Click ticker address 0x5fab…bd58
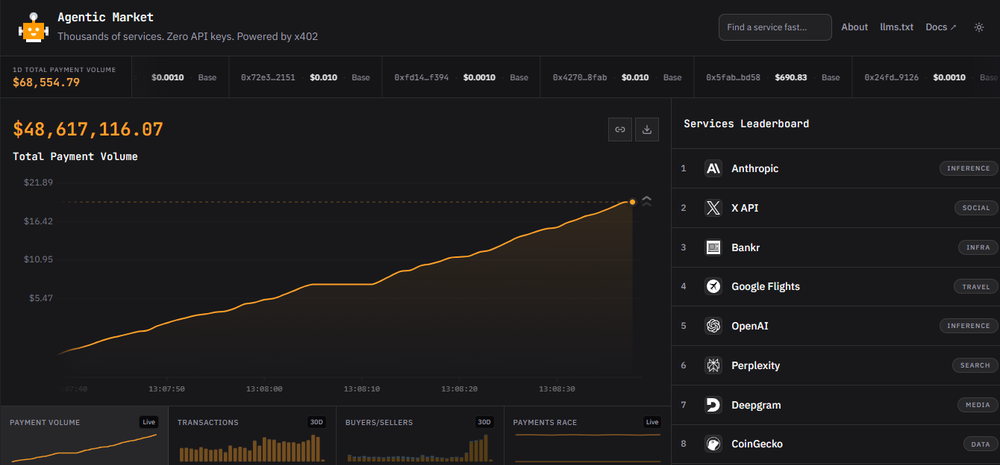The width and height of the screenshot is (1000, 465). coord(733,77)
